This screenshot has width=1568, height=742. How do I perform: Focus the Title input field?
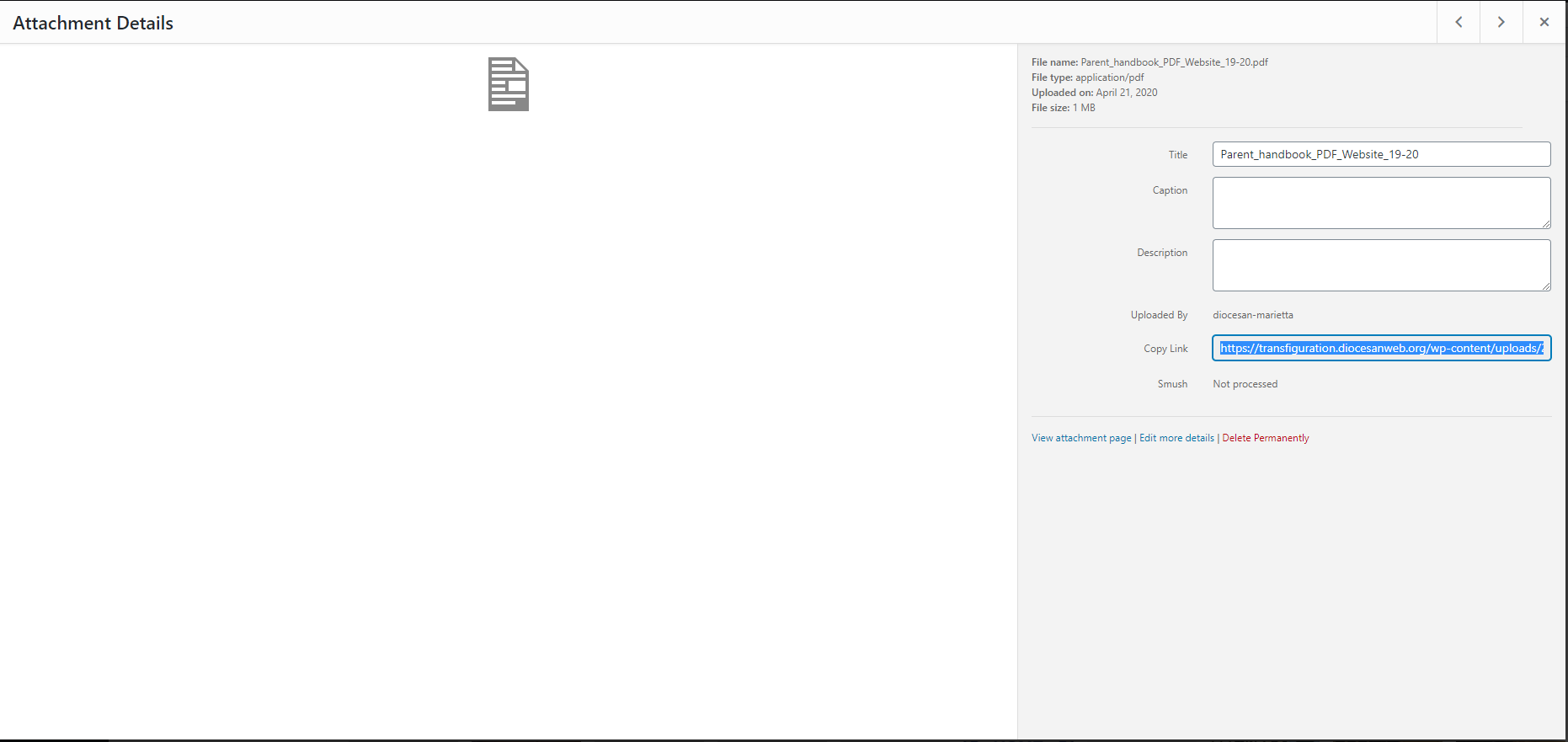click(1381, 154)
